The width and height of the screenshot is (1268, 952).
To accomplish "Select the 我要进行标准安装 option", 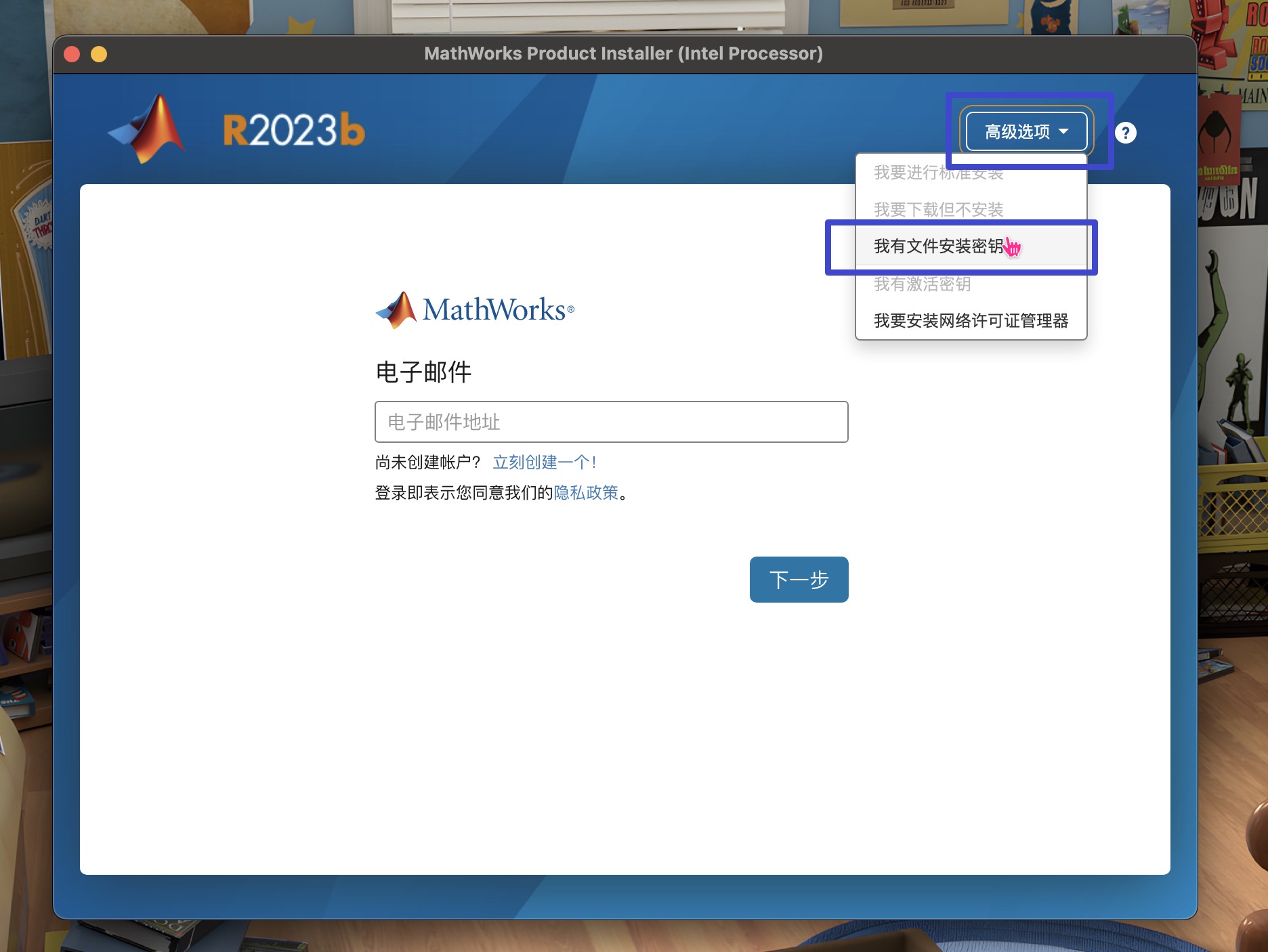I will pos(939,173).
